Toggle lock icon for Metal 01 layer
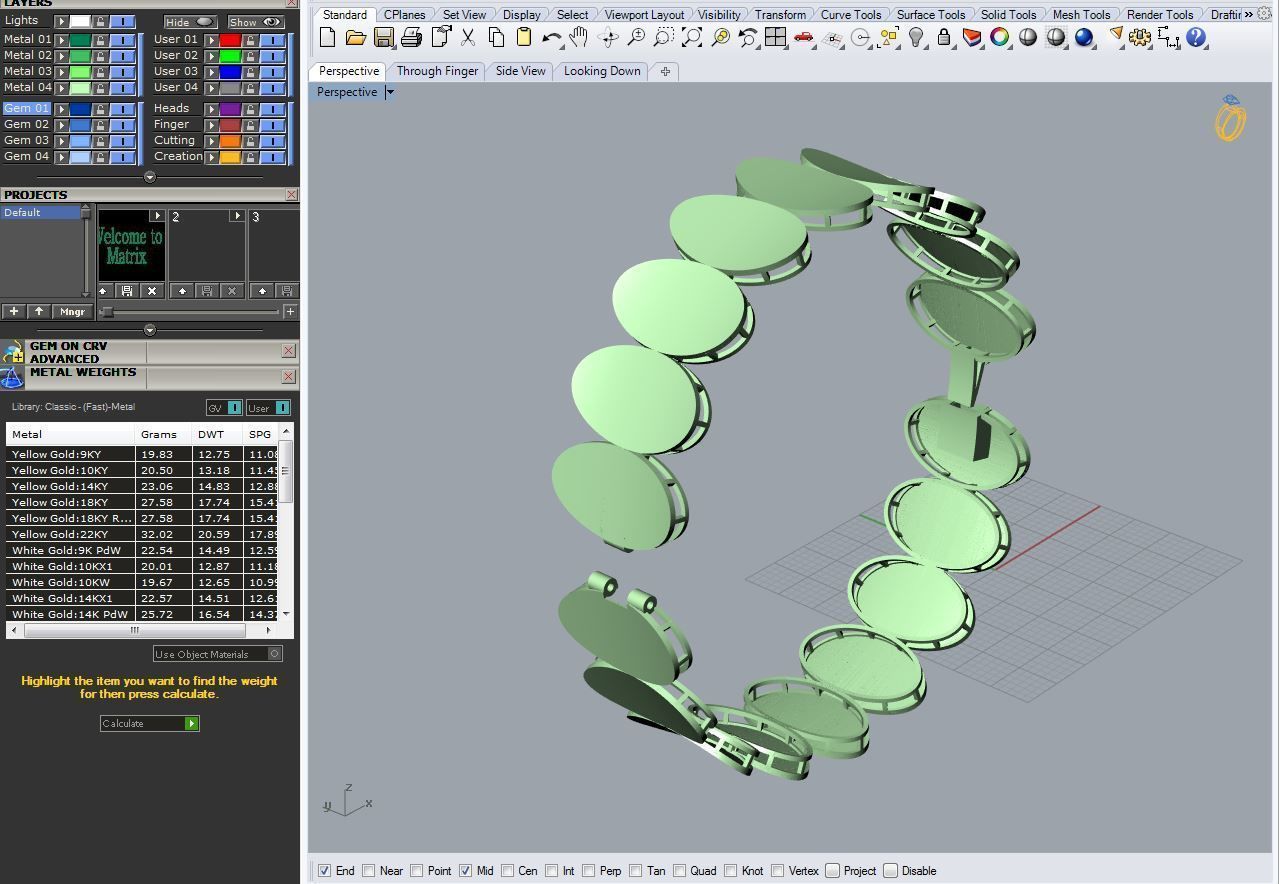The height and width of the screenshot is (884, 1279). tap(100, 40)
